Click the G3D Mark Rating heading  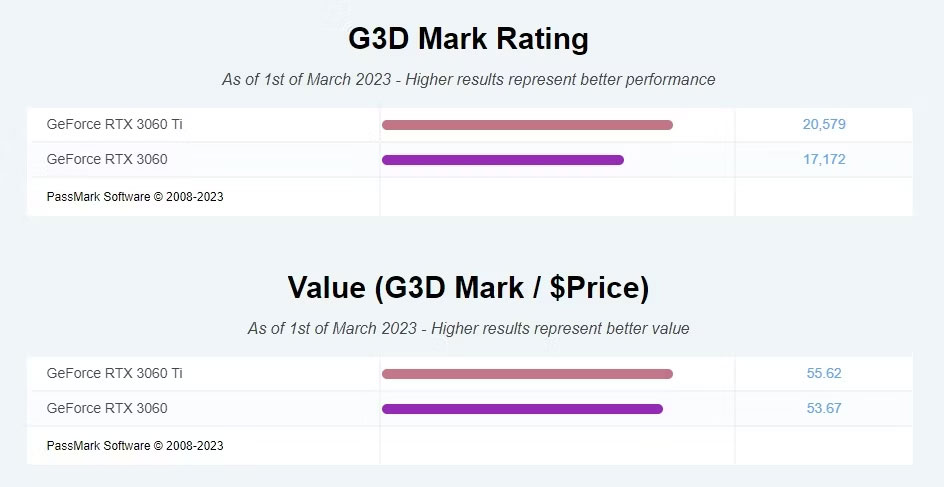pyautogui.click(x=468, y=39)
